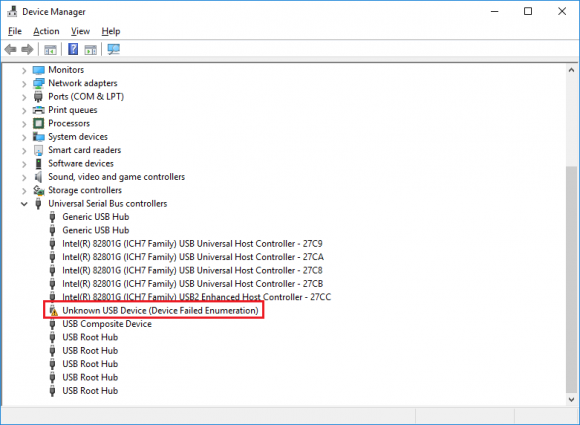Click the Print queues printer icon

(38, 110)
